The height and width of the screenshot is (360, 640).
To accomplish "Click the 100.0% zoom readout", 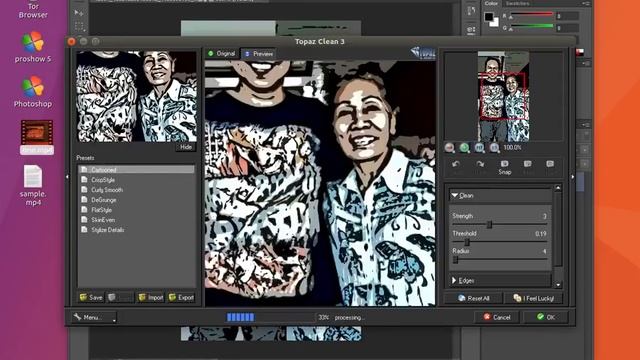I will coord(512,148).
